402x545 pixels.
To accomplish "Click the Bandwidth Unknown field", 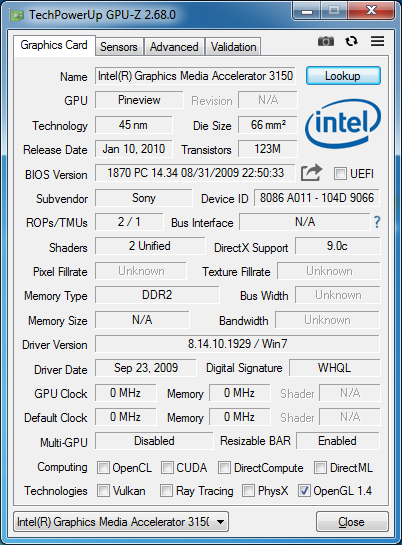I will tap(328, 320).
